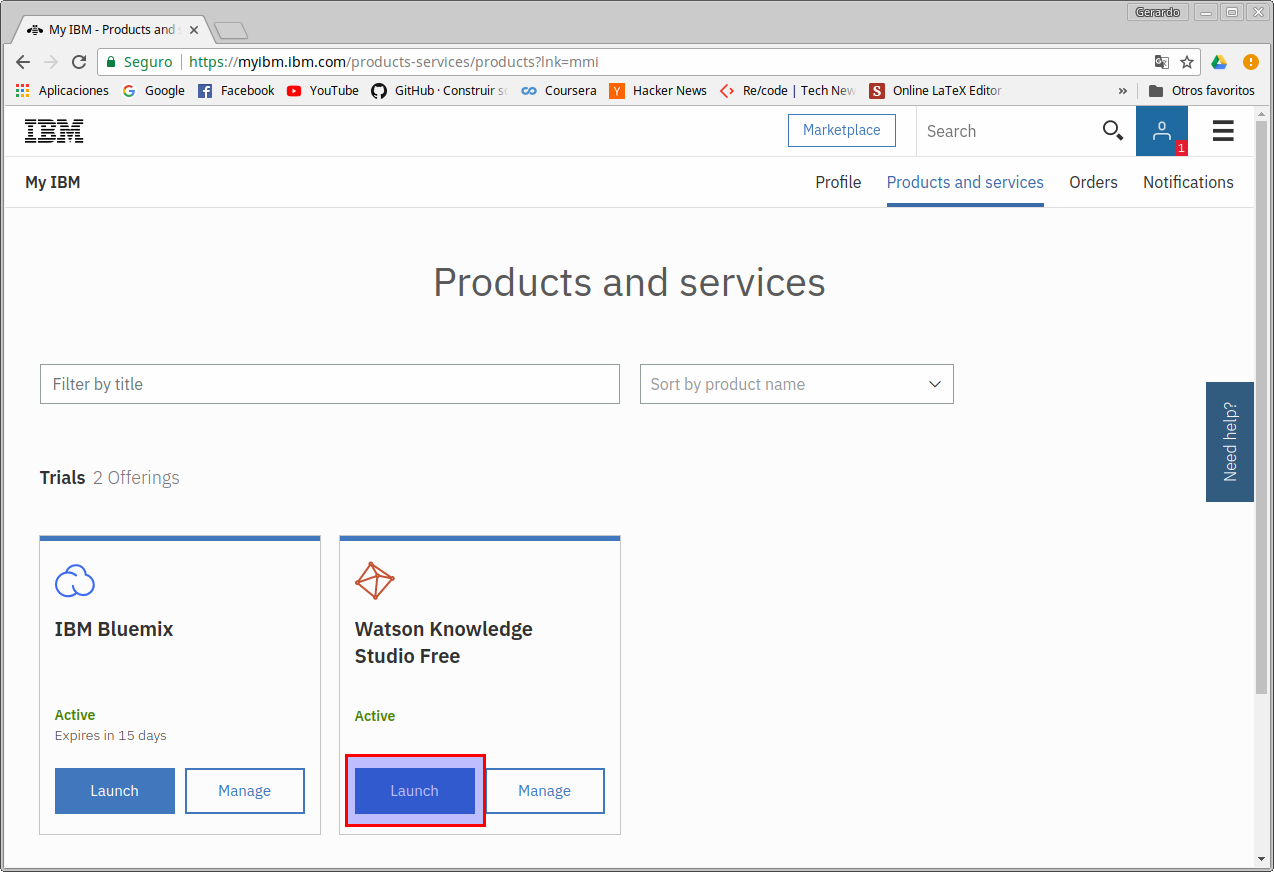Image resolution: width=1274 pixels, height=872 pixels.
Task: Open Otros favoritos bookmarks folder
Action: 1201,90
